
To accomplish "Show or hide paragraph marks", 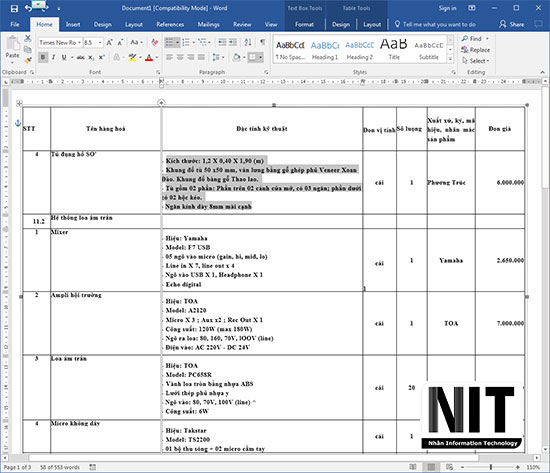I will 262,42.
